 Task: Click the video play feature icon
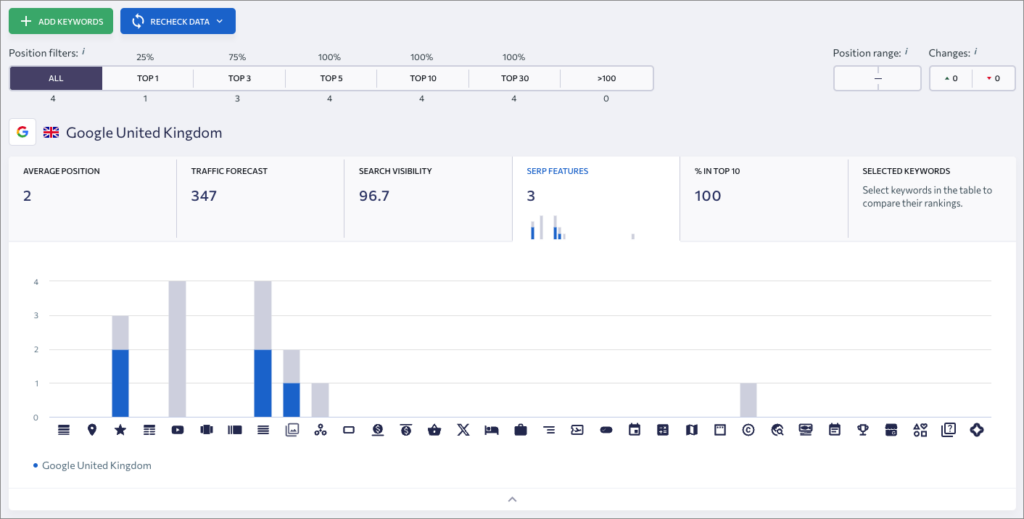click(x=178, y=430)
